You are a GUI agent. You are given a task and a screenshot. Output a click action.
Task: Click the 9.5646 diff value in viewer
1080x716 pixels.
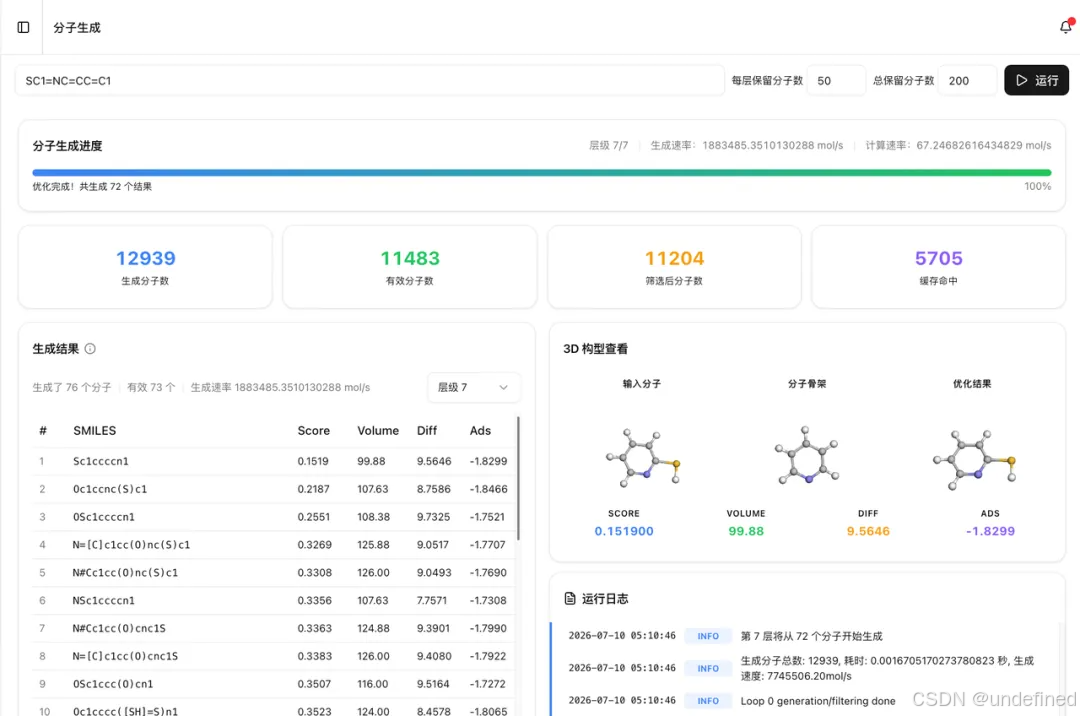[x=868, y=531]
